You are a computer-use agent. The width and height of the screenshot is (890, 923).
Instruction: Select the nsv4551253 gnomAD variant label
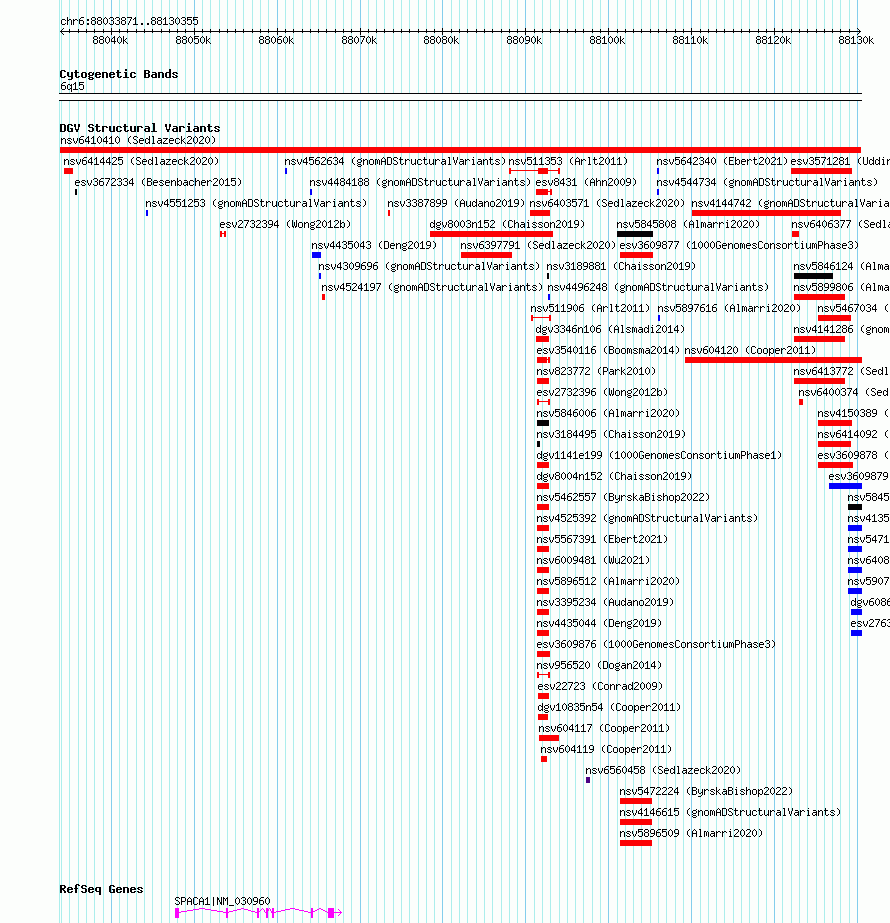pos(256,203)
